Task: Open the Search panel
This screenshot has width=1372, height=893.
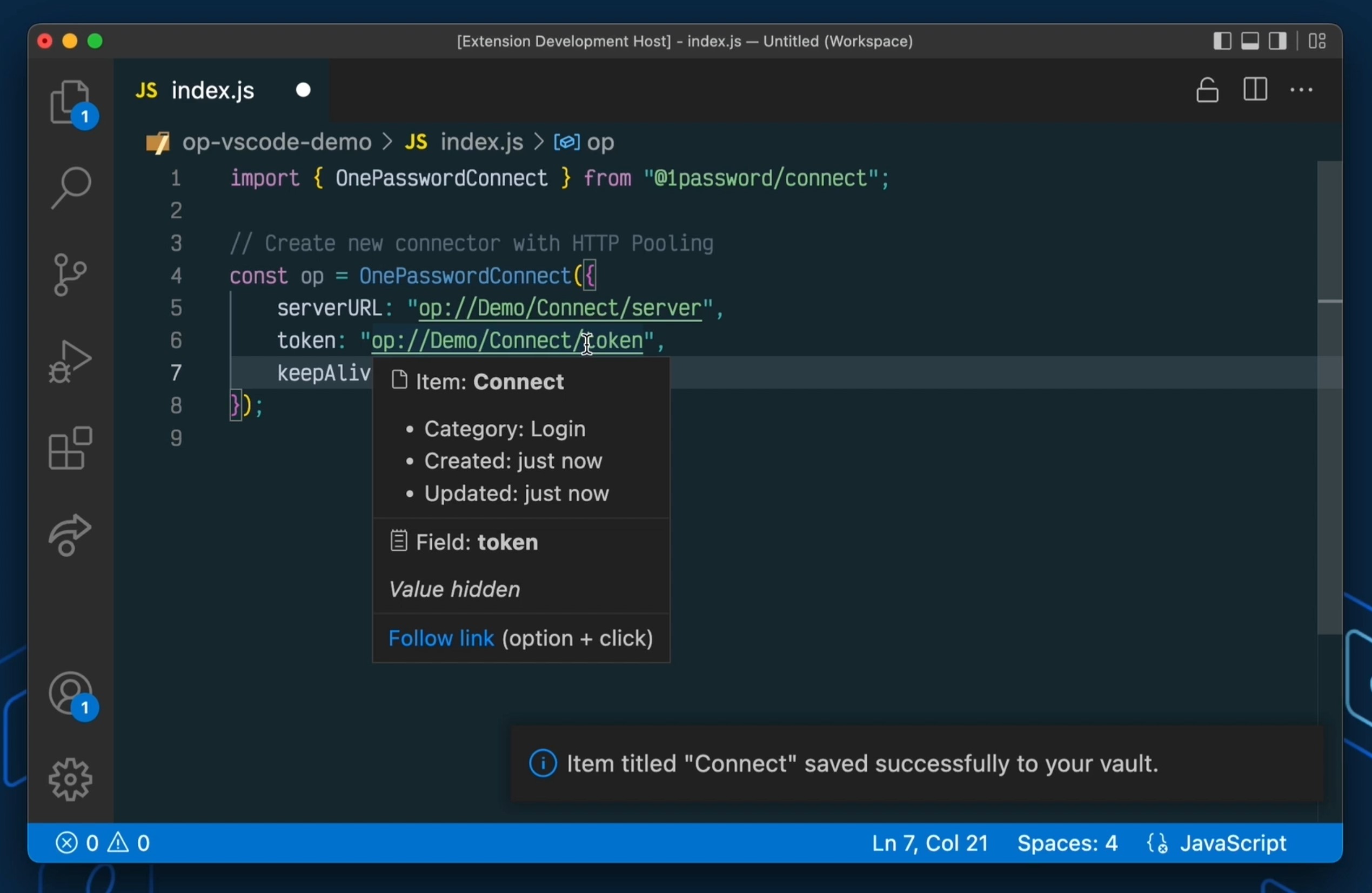Action: click(x=71, y=188)
